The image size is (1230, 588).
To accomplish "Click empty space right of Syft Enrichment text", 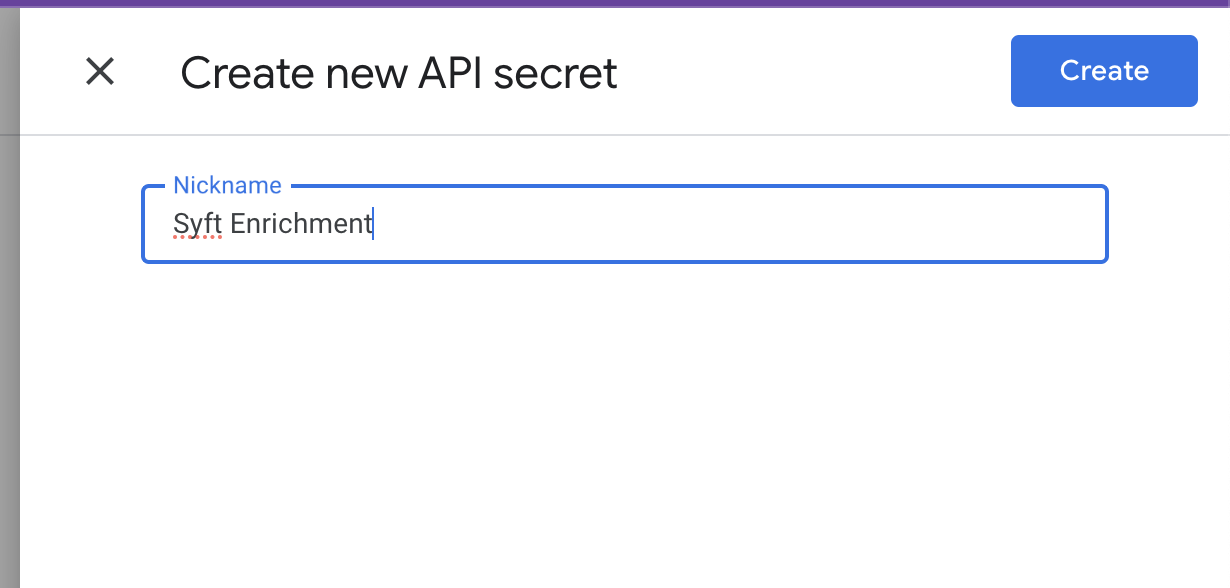I will (740, 224).
